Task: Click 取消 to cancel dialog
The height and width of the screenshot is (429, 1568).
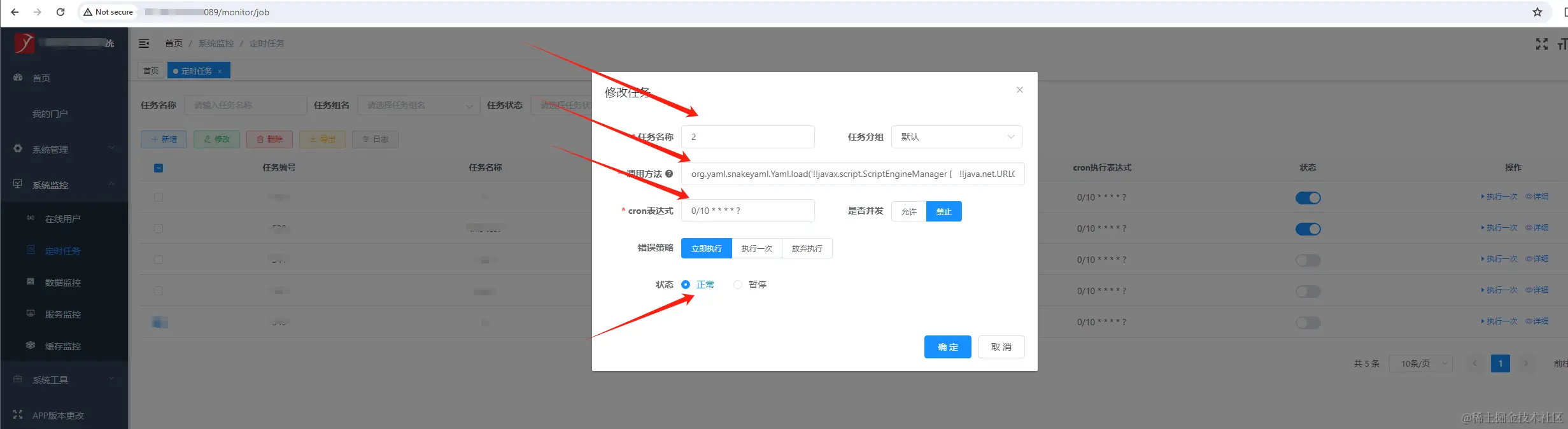Action: [1001, 347]
